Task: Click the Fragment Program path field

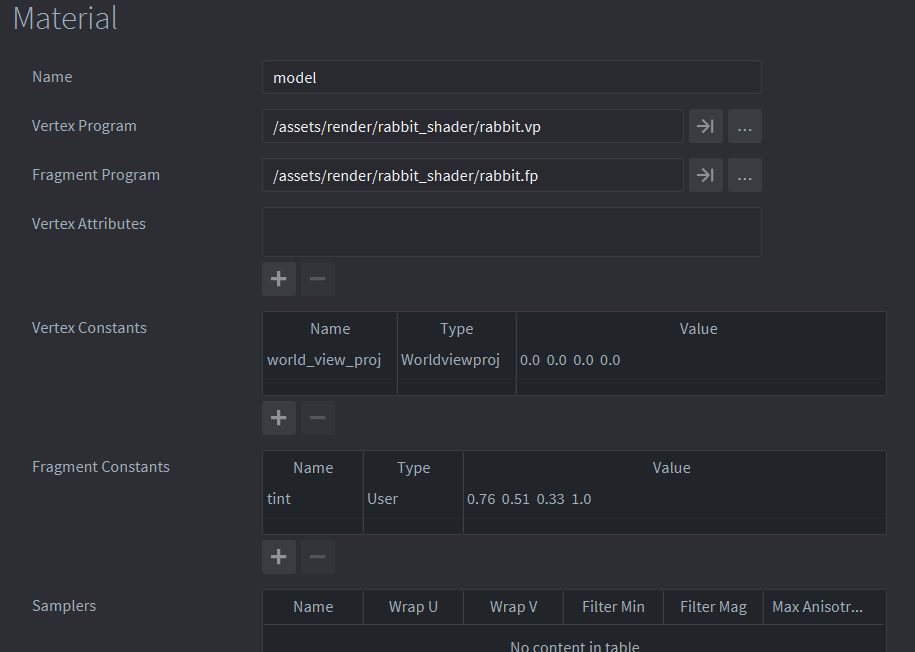Action: click(x=472, y=175)
